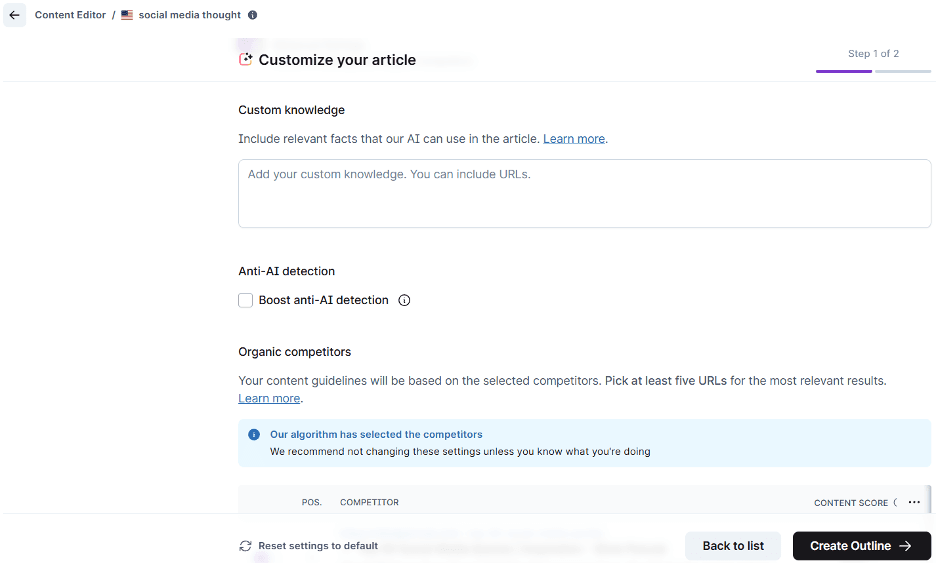This screenshot has height=564, width=936.
Task: Click the CONTENT SCORE column header
Action: 851,503
